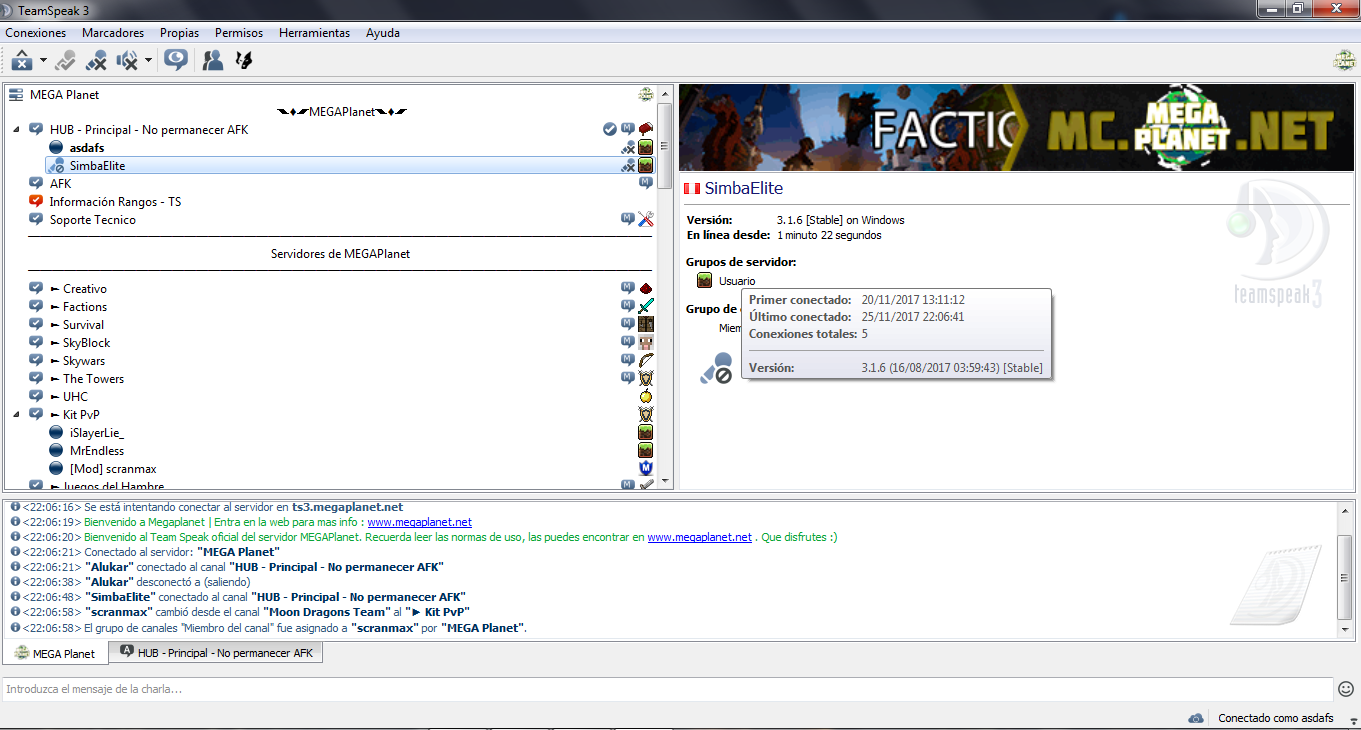Open the dropdown arrow beside the disconnect icon
This screenshot has width=1361, height=730.
[44, 61]
